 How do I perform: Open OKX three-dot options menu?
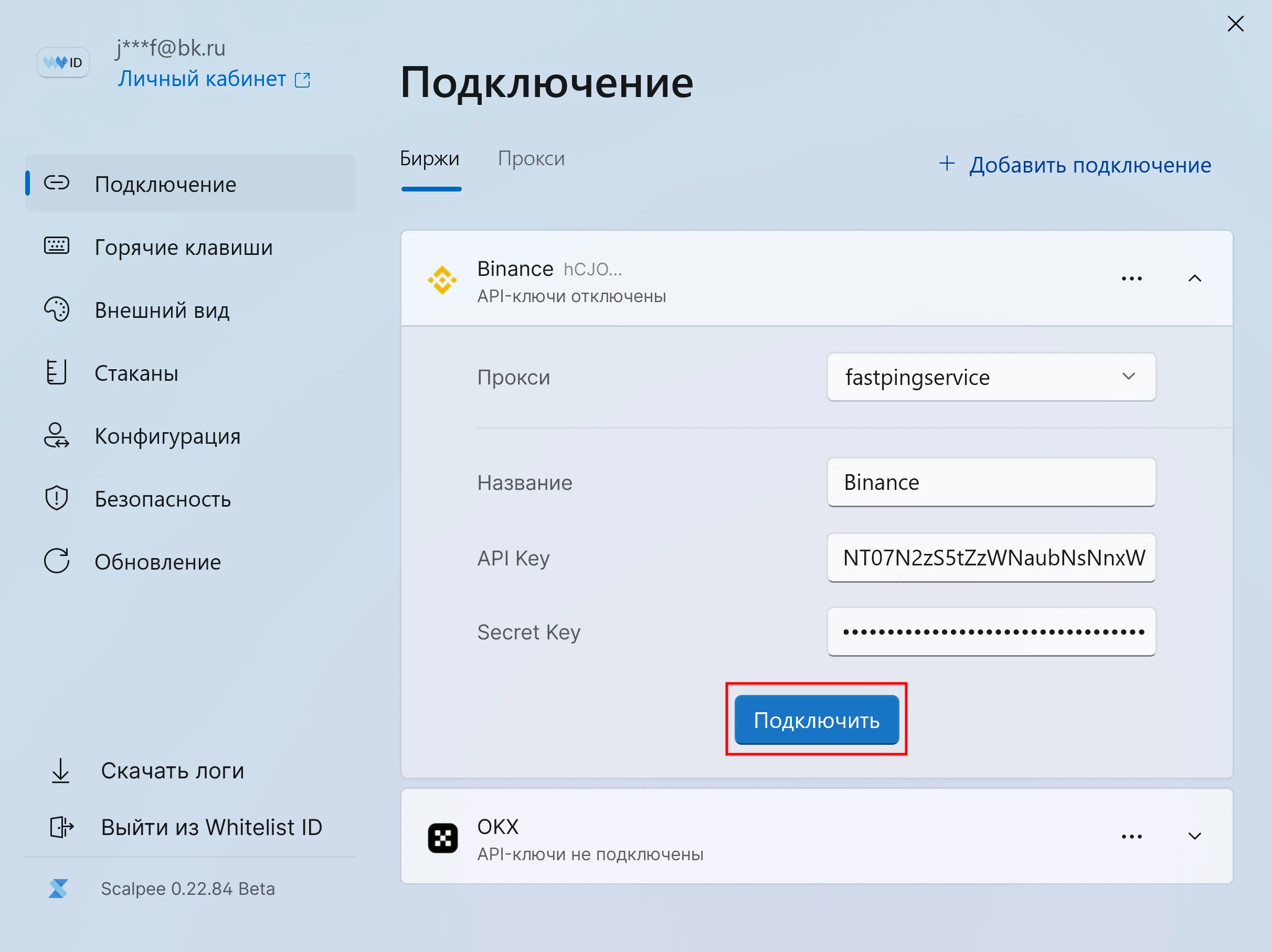(1131, 837)
